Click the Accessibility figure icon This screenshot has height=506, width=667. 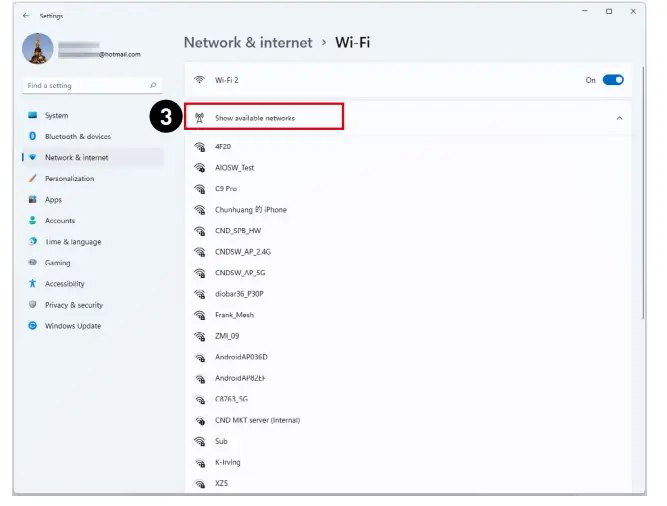point(33,284)
